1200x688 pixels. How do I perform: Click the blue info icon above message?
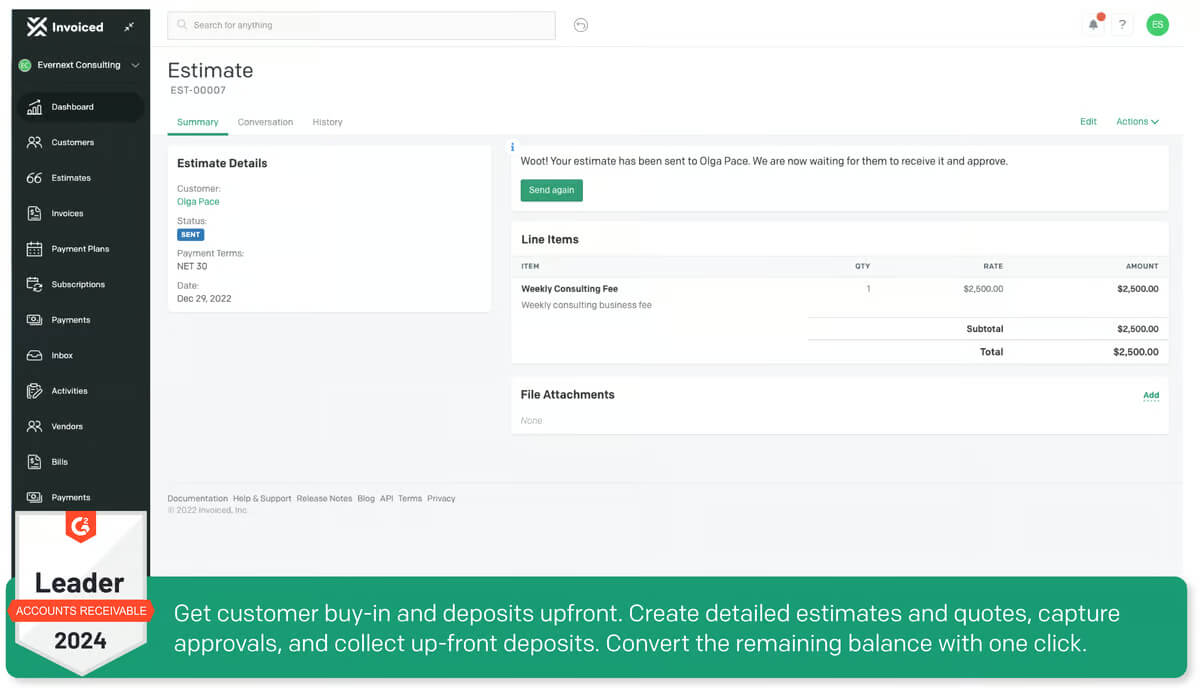[x=513, y=147]
